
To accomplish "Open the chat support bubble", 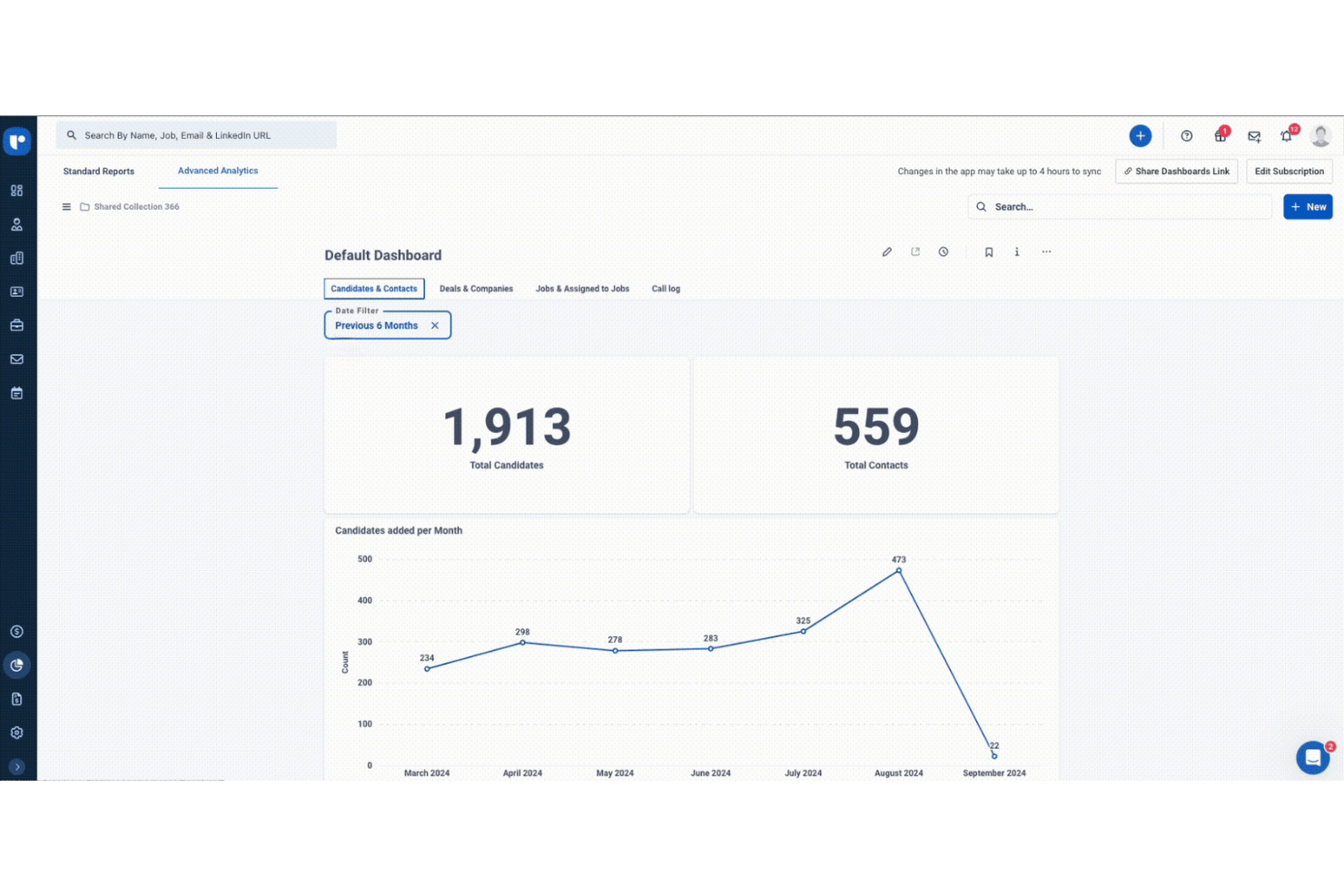I will pyautogui.click(x=1313, y=757).
